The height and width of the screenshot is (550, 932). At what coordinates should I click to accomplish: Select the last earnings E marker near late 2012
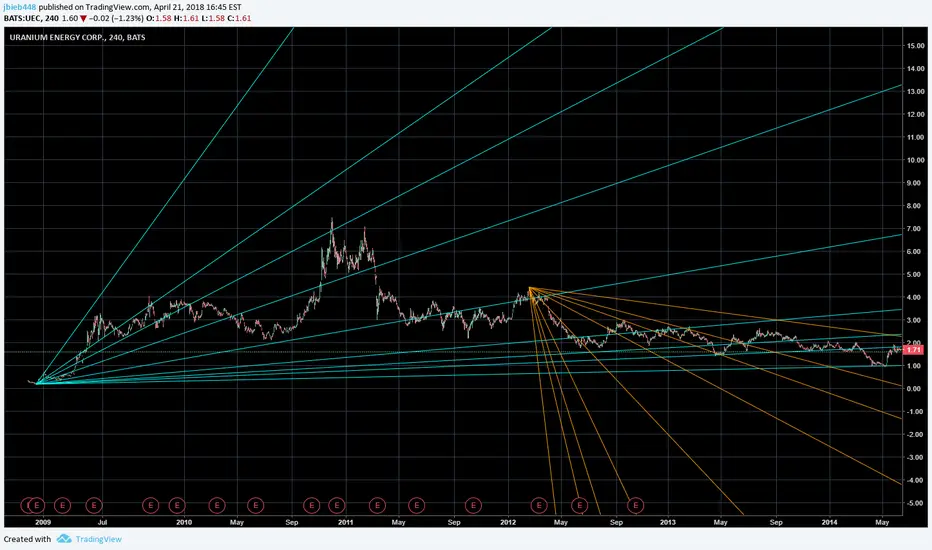click(x=635, y=505)
